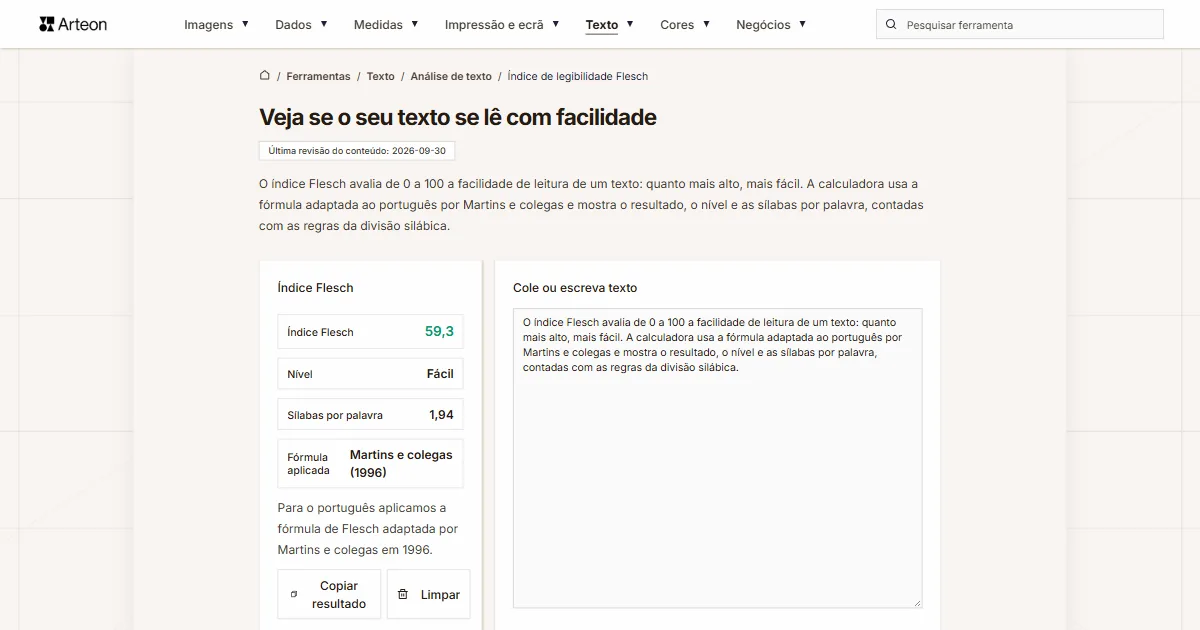1200x630 pixels.
Task: Click the explanatory note about Martins formula
Action: 370,528
